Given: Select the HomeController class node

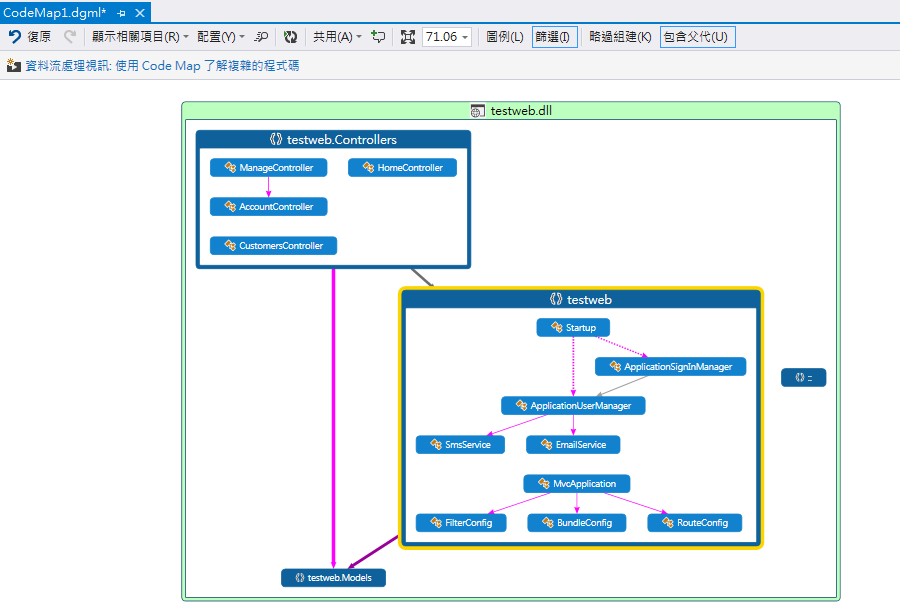Looking at the screenshot, I should click(x=402, y=168).
